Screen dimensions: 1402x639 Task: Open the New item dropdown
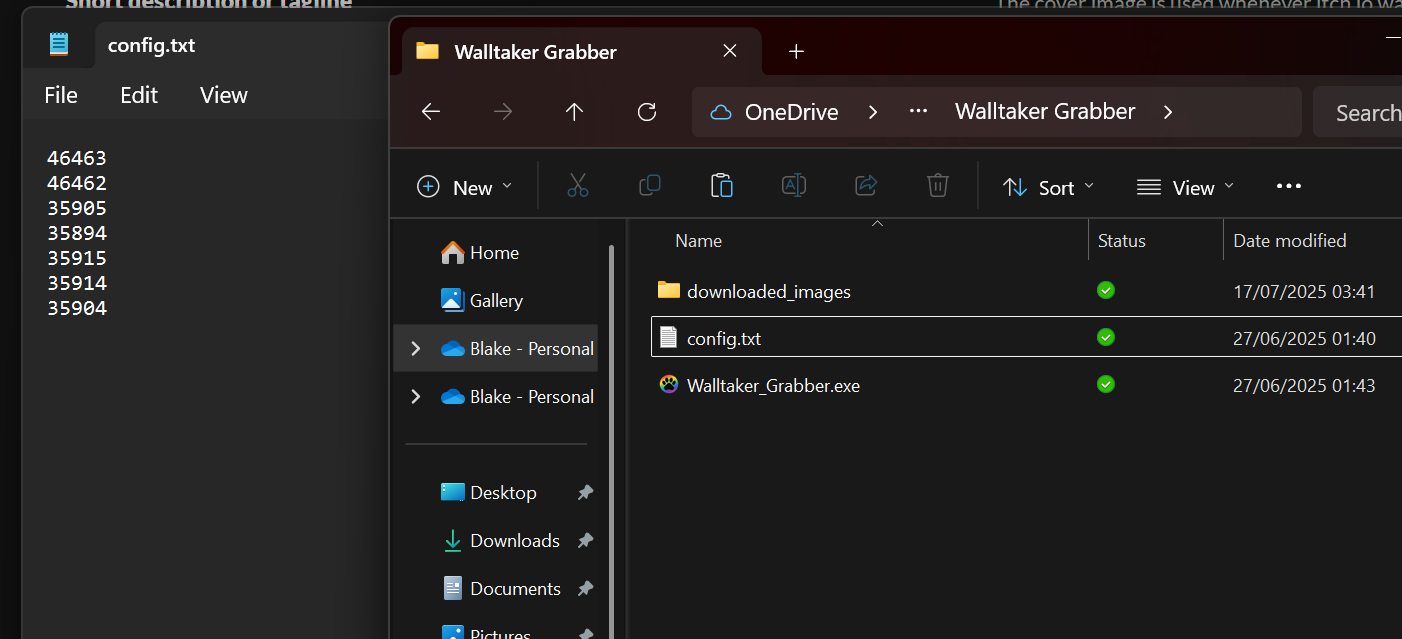pos(465,187)
